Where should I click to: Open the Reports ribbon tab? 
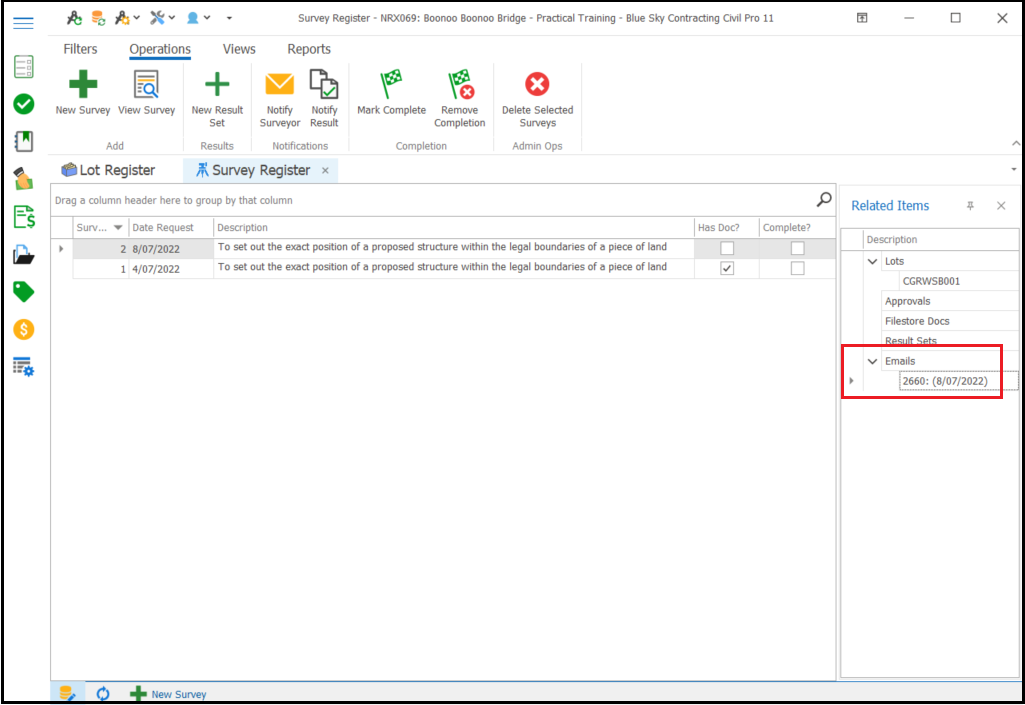point(309,49)
